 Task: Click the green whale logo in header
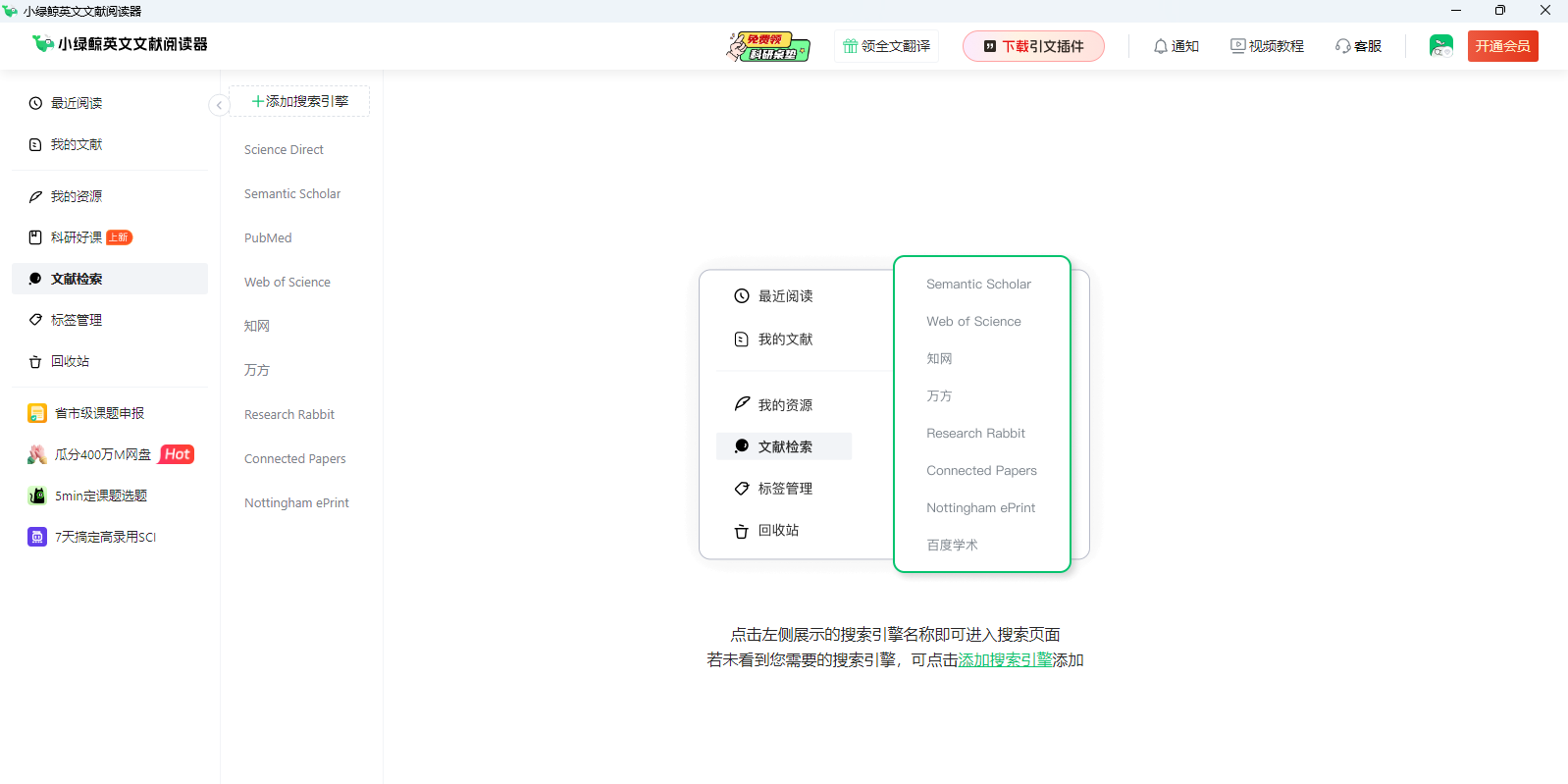point(42,43)
